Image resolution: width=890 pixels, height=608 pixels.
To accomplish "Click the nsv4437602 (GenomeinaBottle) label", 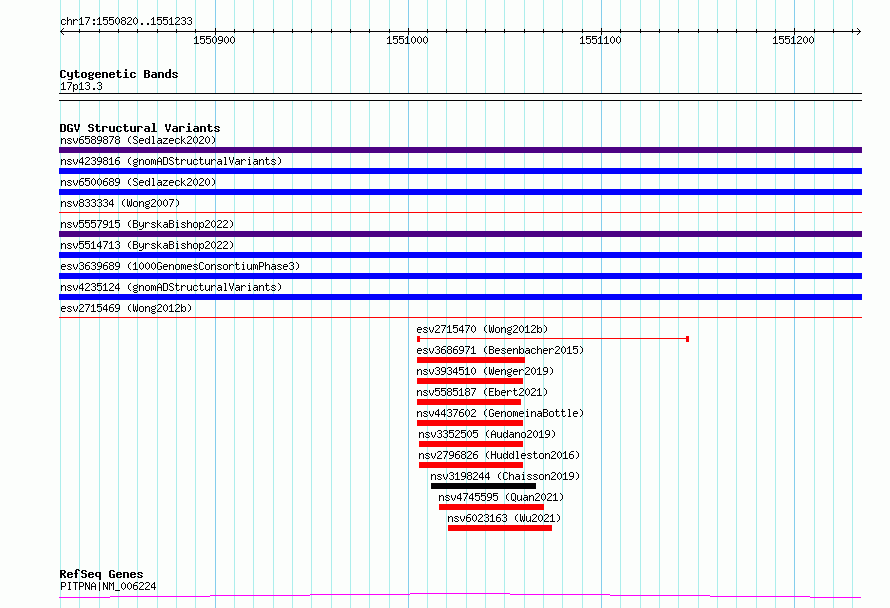I will pos(500,413).
